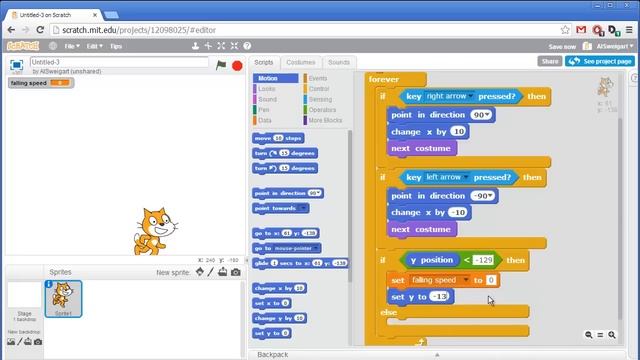This screenshot has width=640, height=360.
Task: Open falling speed variable dropdown
Action: (x=466, y=280)
